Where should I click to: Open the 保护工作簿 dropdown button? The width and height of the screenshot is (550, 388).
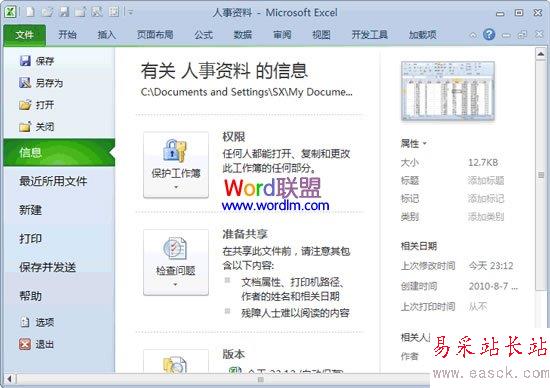tap(176, 165)
